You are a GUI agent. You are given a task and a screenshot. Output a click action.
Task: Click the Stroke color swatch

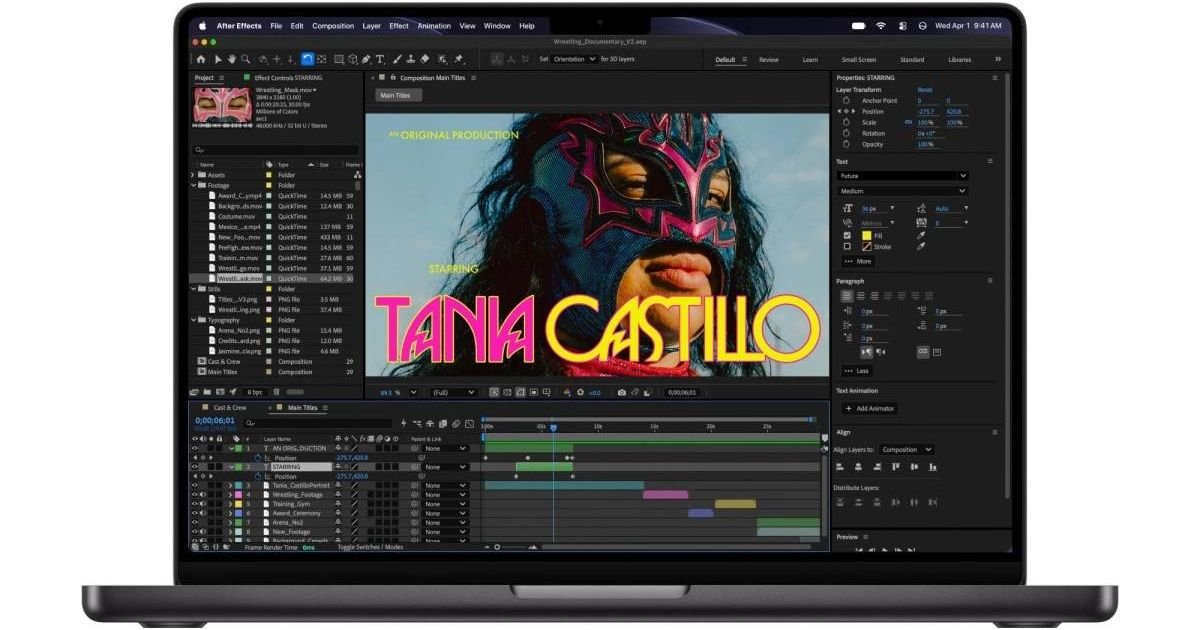pos(866,246)
